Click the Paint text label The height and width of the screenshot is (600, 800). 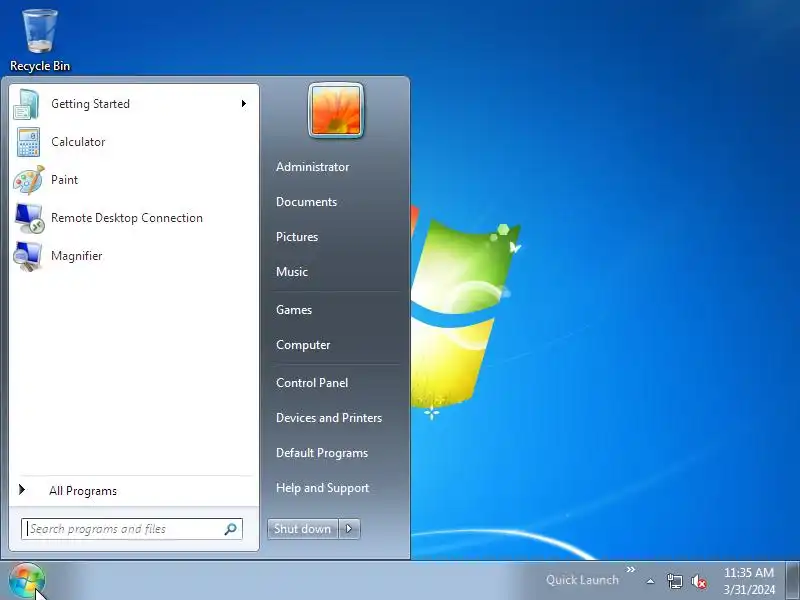pos(64,180)
